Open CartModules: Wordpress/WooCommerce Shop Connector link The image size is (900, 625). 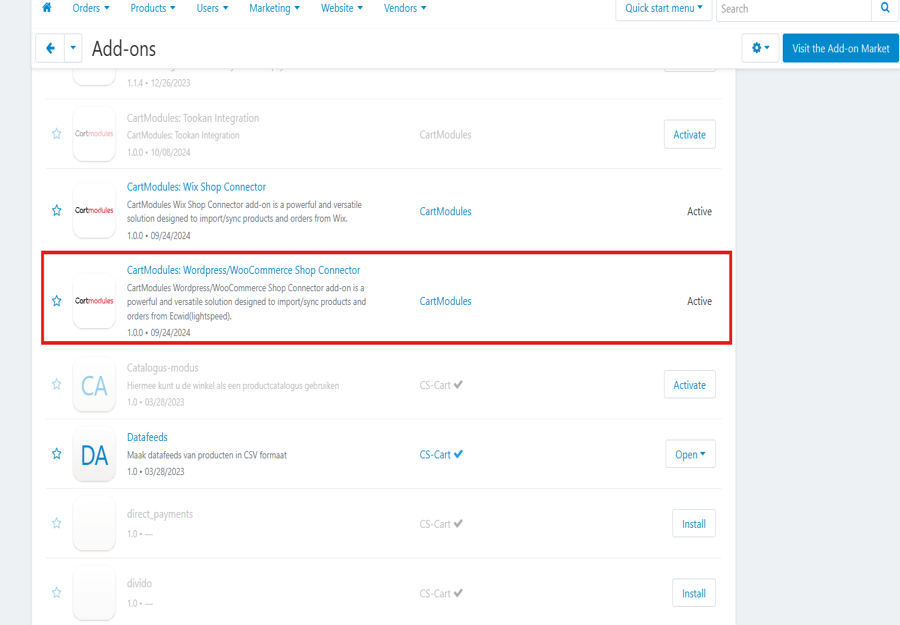point(243,270)
